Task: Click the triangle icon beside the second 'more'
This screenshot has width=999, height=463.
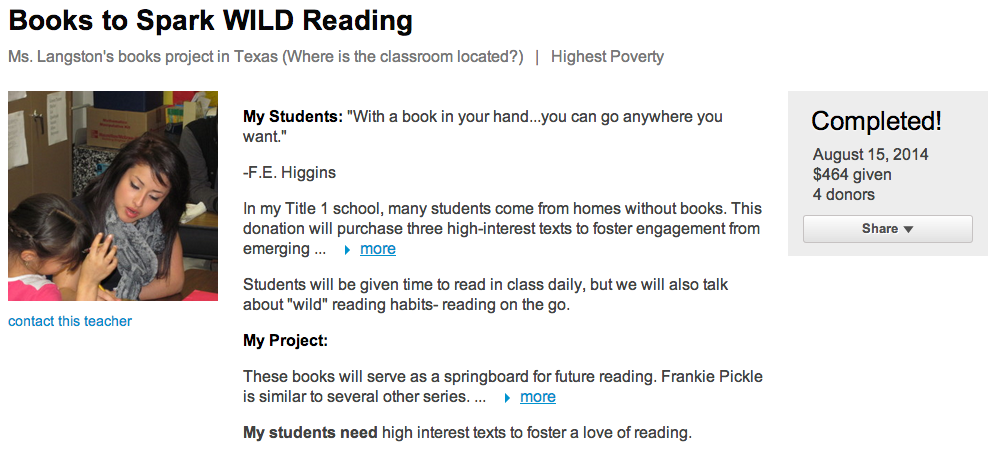Action: (x=507, y=397)
